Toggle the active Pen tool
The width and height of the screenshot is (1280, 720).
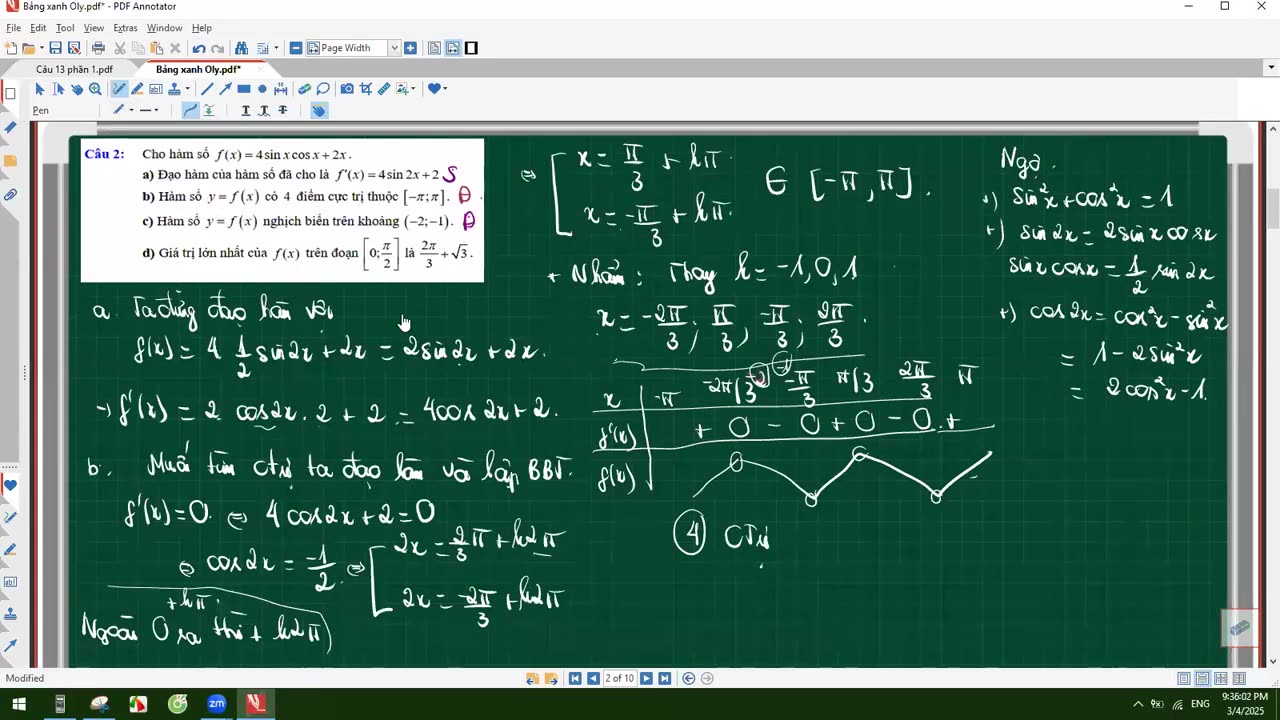point(119,89)
